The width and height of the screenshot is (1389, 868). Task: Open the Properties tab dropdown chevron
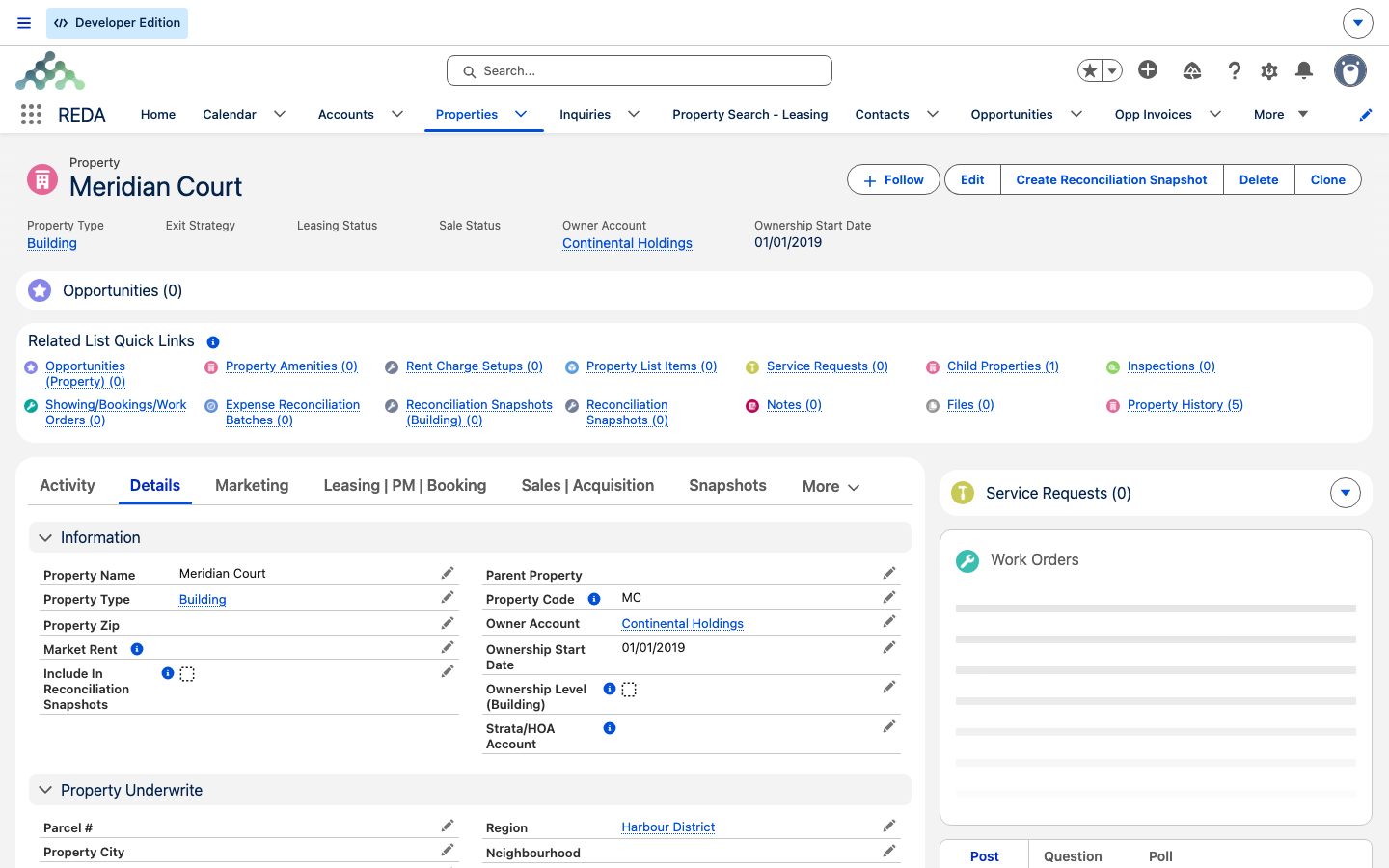521,114
